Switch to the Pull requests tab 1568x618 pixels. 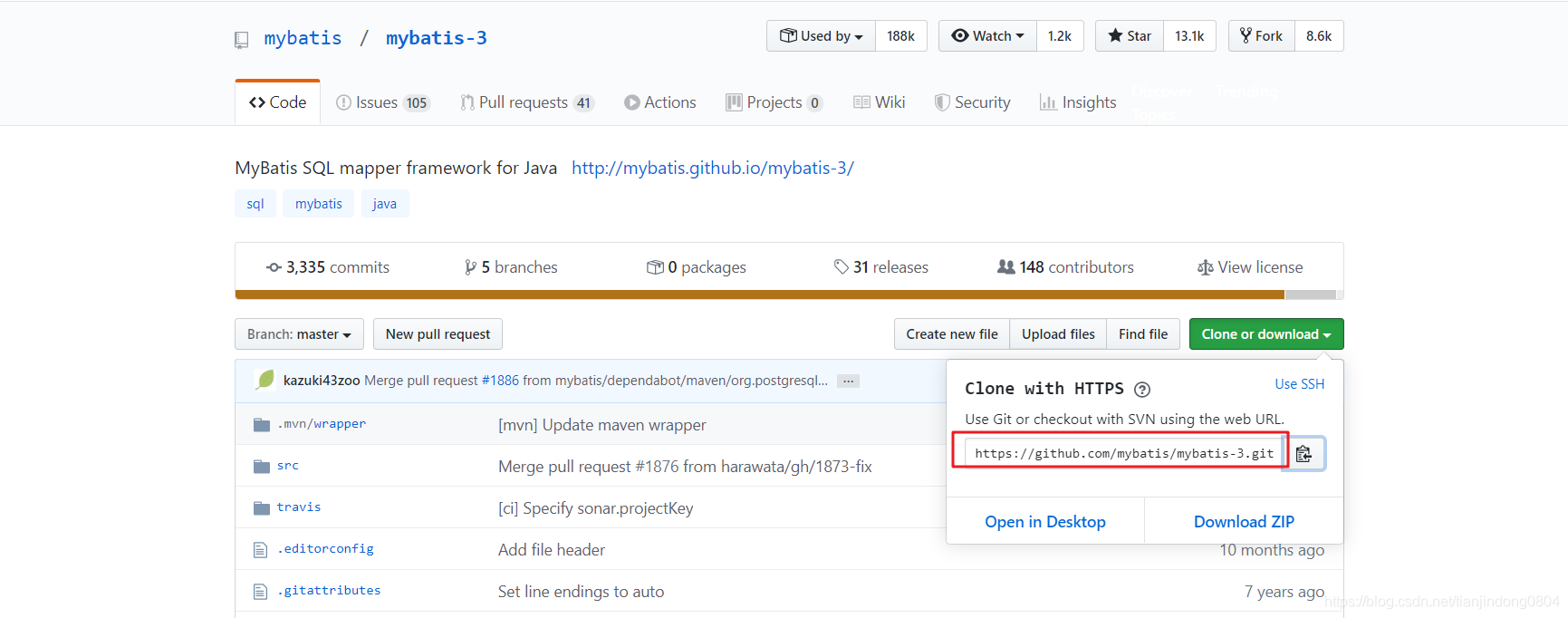coord(527,102)
